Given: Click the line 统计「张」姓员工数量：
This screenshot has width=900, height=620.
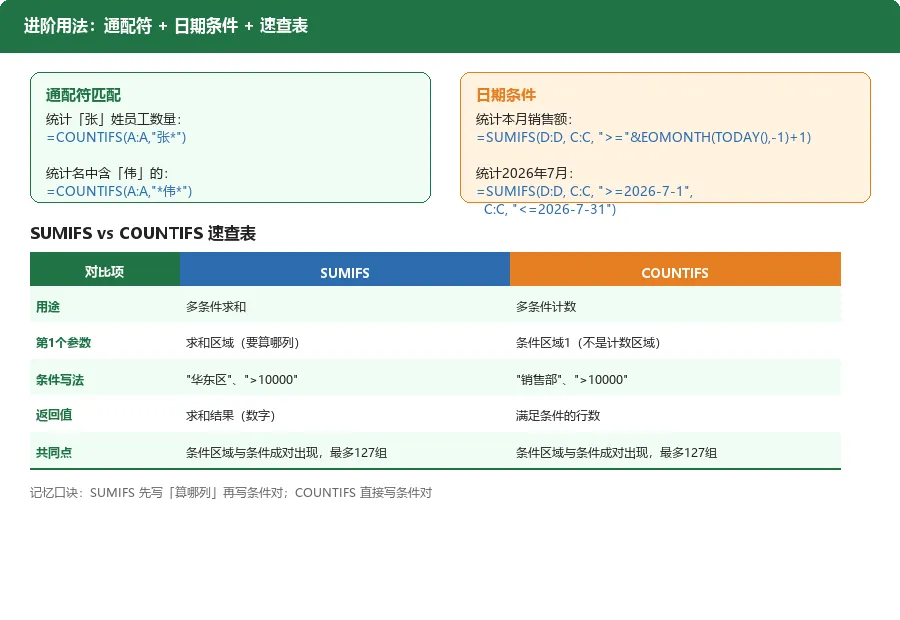Looking at the screenshot, I should 114,119.
